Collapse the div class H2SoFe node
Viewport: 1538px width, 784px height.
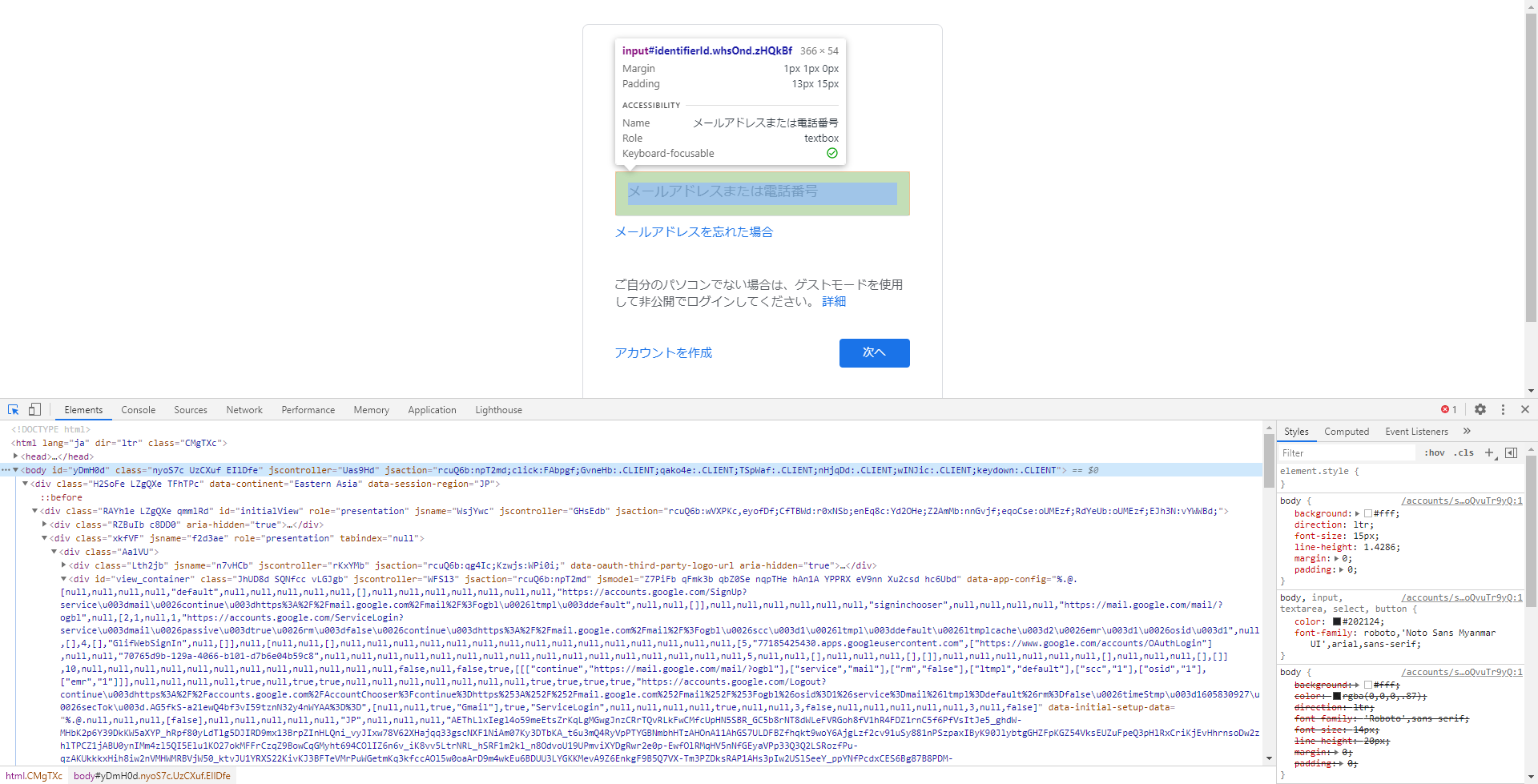click(x=25, y=483)
